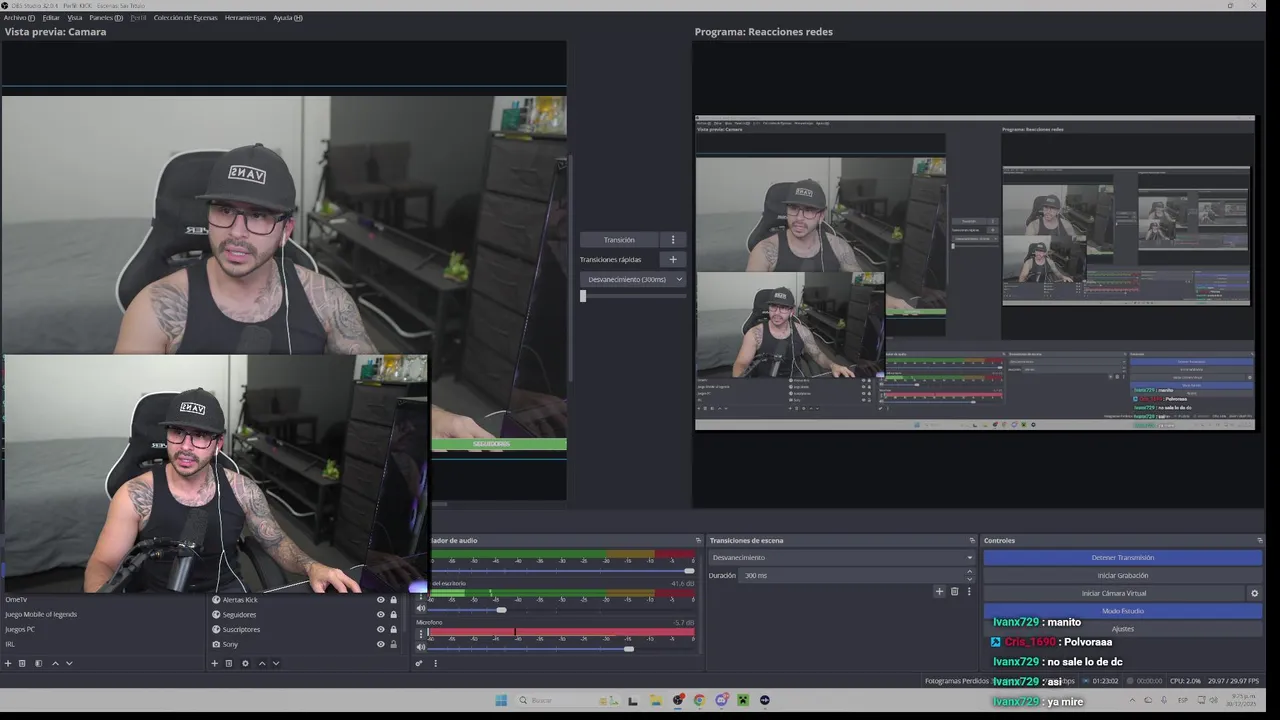Viewport: 1280px width, 720px height.
Task: Open the scene transition Desvanecimiento dropdown
Action: pyautogui.click(x=841, y=557)
